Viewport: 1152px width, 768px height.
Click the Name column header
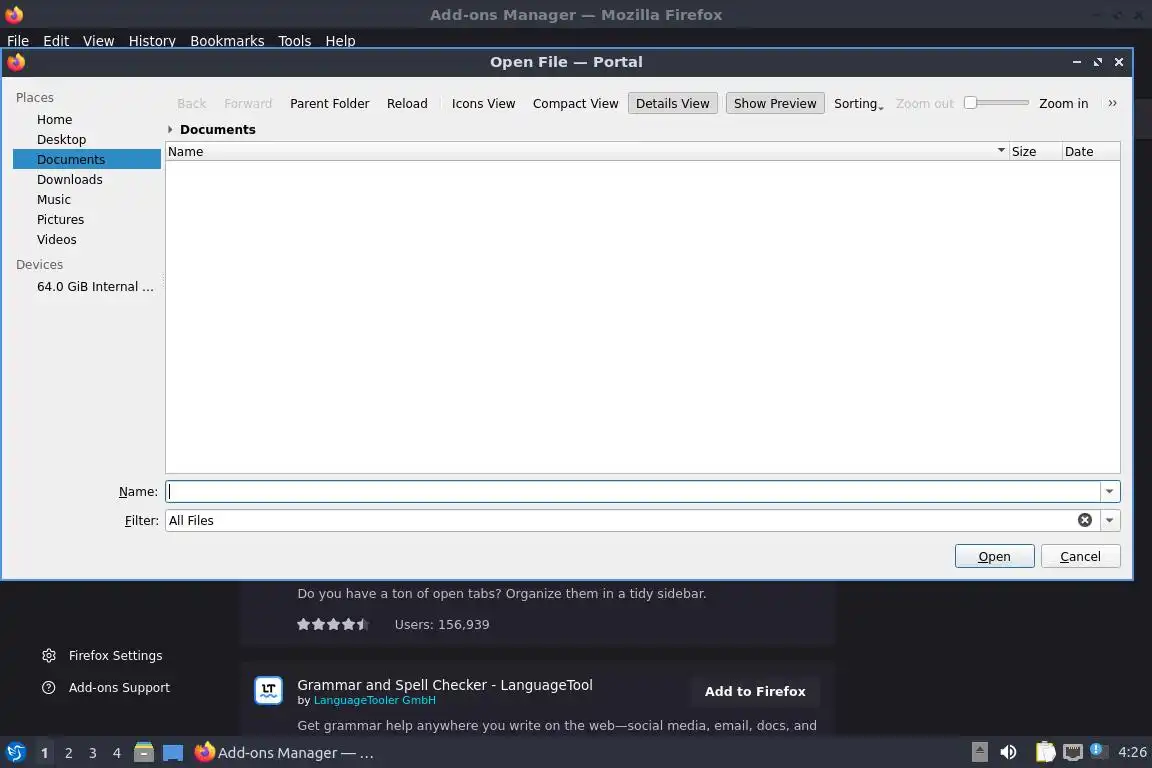[x=587, y=151]
